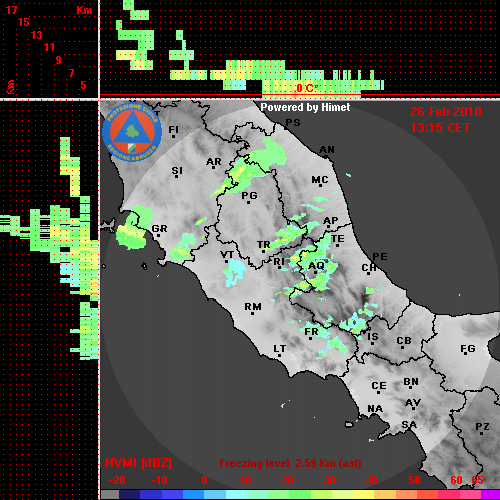500x500 pixels.
Task: Click the 'SA' city label on map
Action: [x=409, y=425]
